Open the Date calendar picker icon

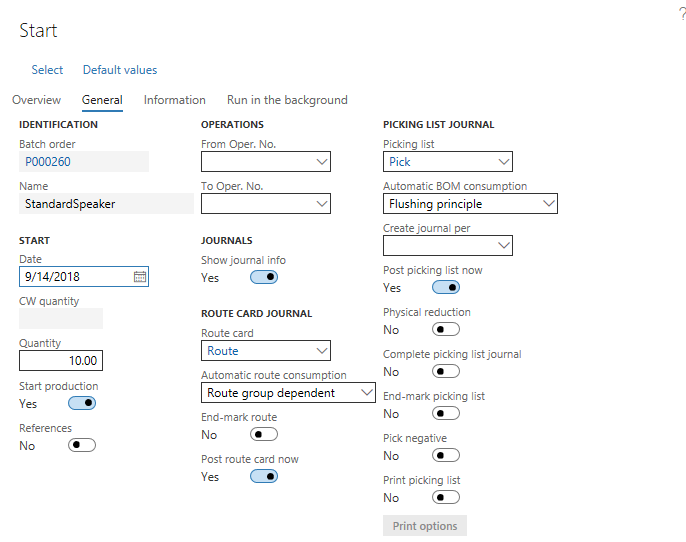(x=140, y=276)
